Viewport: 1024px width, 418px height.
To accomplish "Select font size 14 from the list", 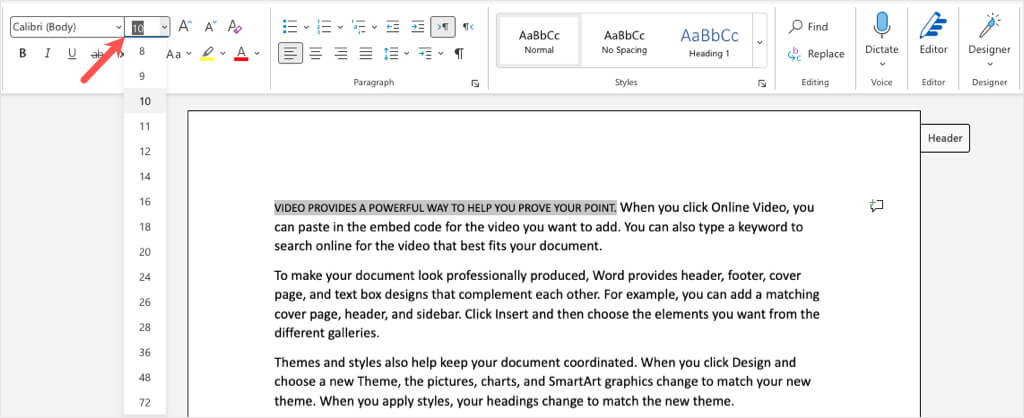I will tap(145, 177).
